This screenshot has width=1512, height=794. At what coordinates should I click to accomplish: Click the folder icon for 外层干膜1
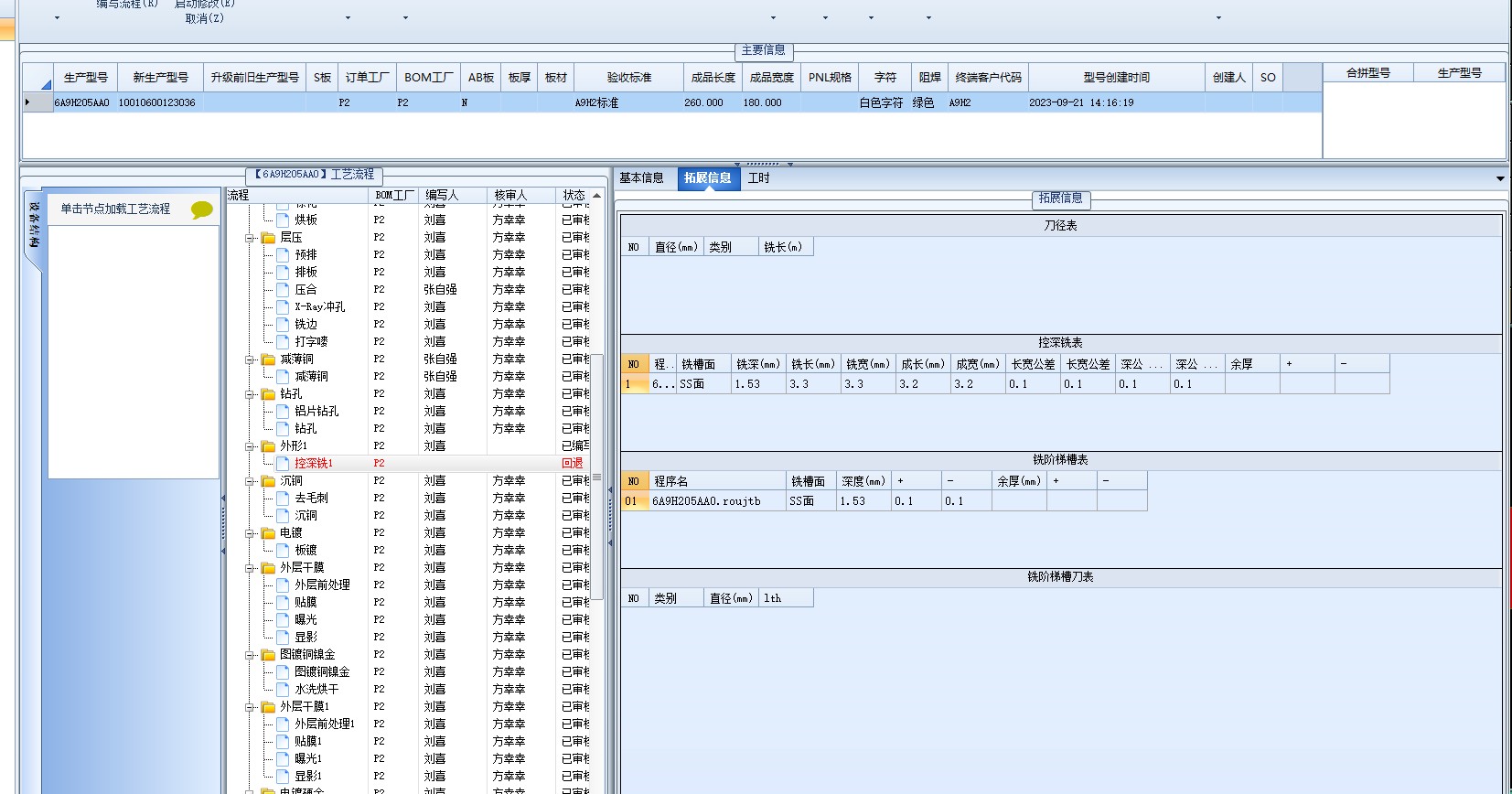pyautogui.click(x=268, y=707)
